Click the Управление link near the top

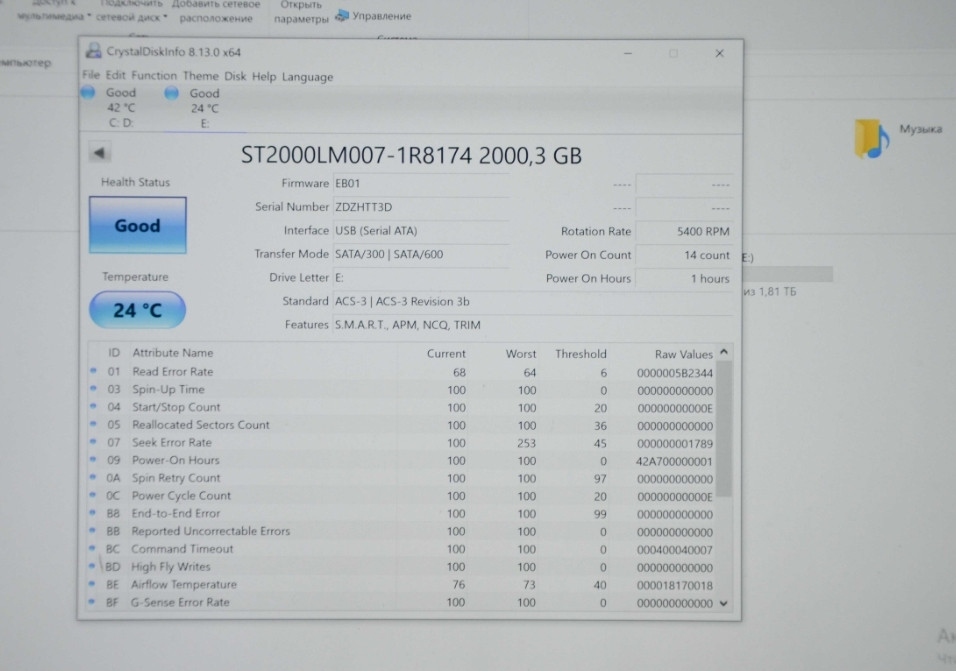(381, 16)
